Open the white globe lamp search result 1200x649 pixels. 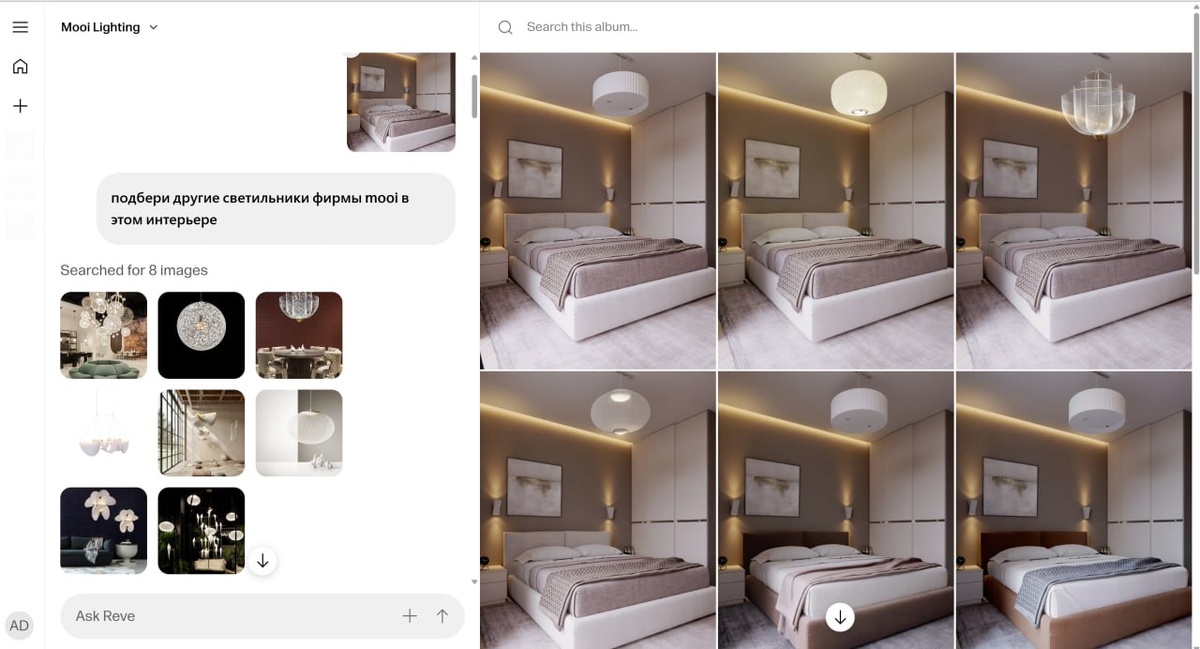click(x=299, y=433)
